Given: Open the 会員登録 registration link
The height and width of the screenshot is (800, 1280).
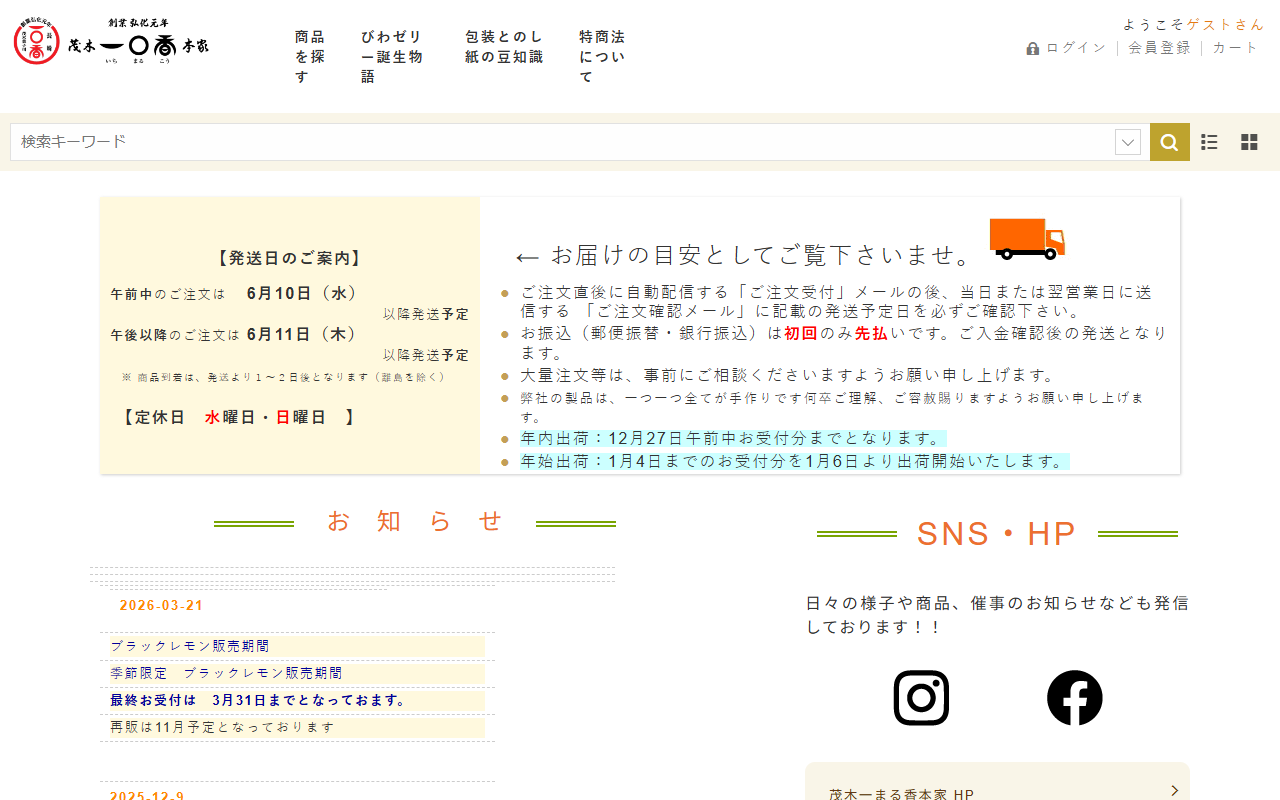Looking at the screenshot, I should [1160, 48].
